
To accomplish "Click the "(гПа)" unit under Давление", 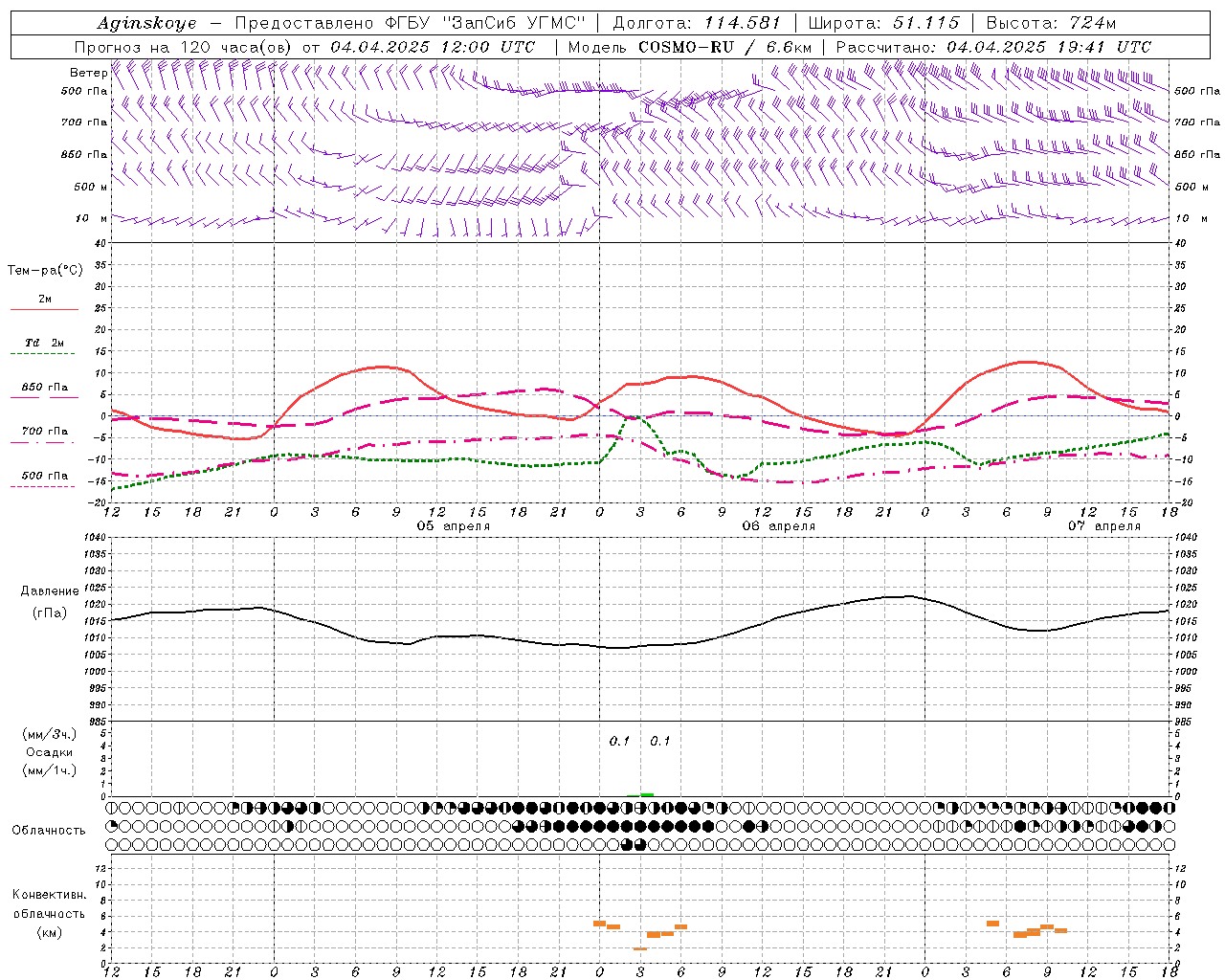I will tap(50, 613).
